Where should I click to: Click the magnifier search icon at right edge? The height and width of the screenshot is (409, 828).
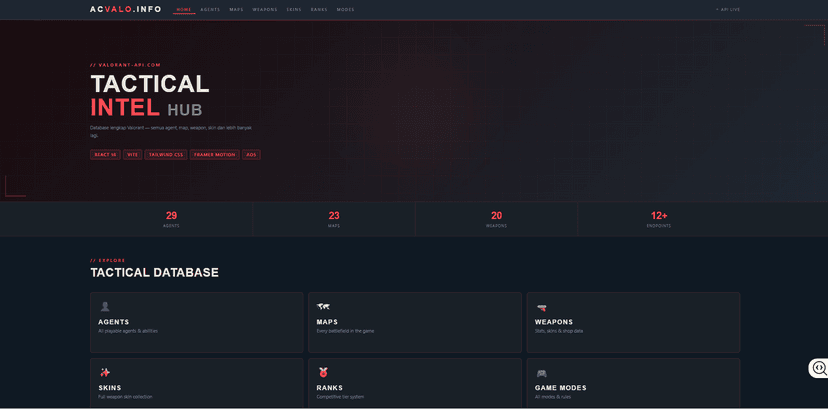click(819, 368)
